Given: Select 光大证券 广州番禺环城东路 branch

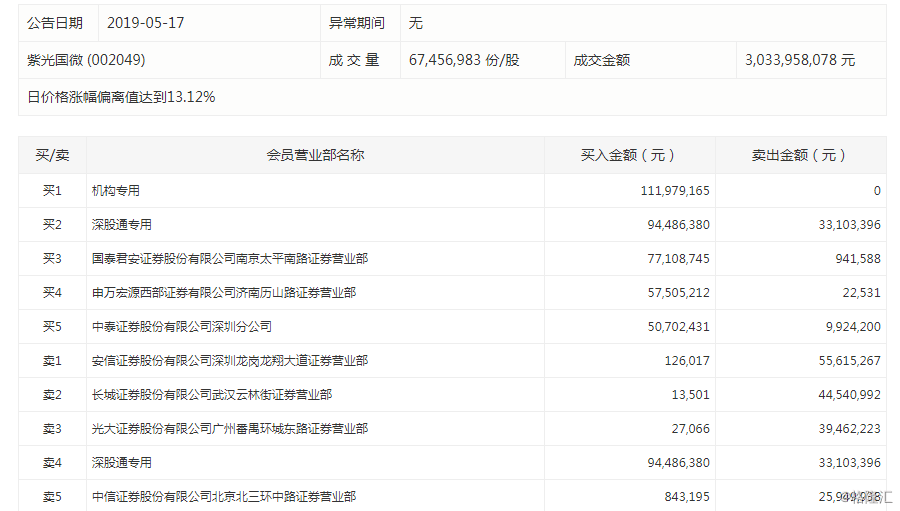Looking at the screenshot, I should tap(230, 429).
